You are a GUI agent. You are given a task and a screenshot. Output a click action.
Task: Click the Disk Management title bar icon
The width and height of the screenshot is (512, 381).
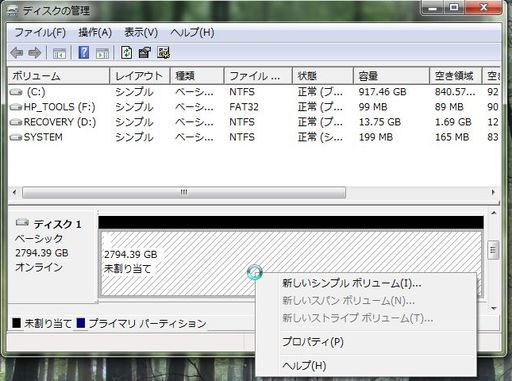click(x=12, y=11)
